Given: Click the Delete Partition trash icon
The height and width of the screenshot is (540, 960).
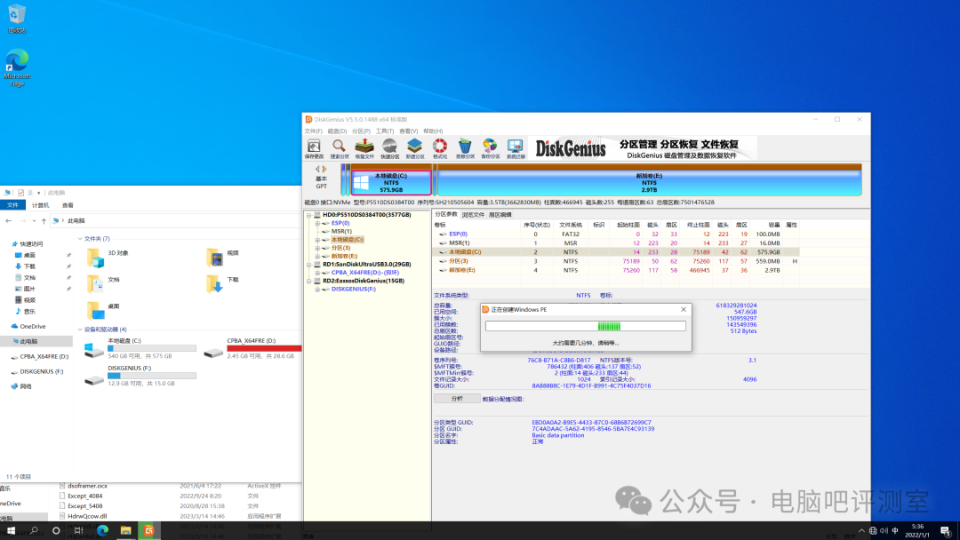Looking at the screenshot, I should click(x=465, y=149).
